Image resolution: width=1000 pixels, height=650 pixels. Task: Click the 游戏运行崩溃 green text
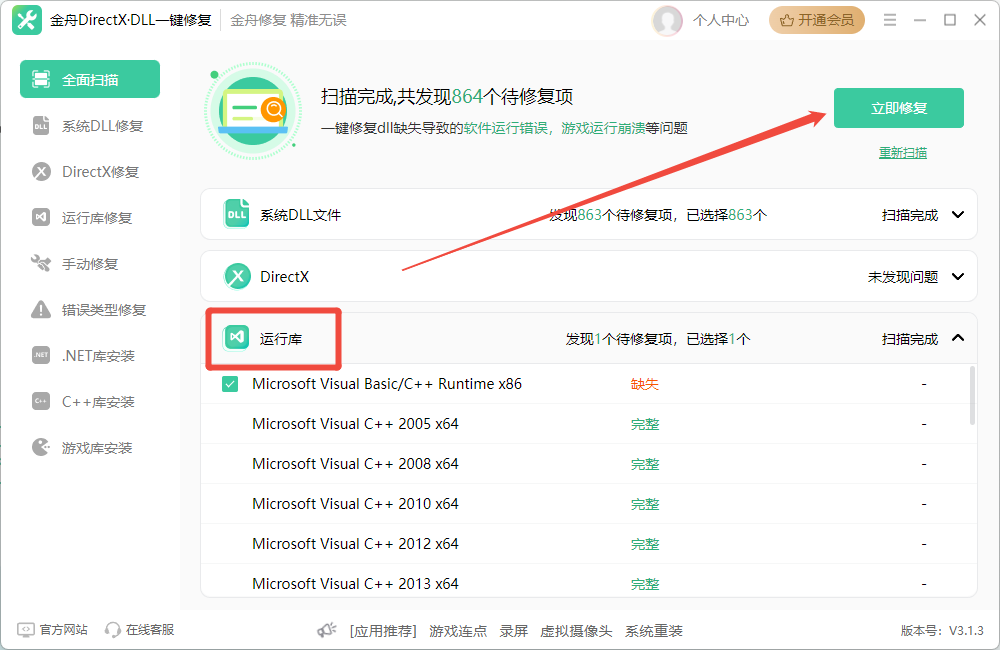(603, 128)
